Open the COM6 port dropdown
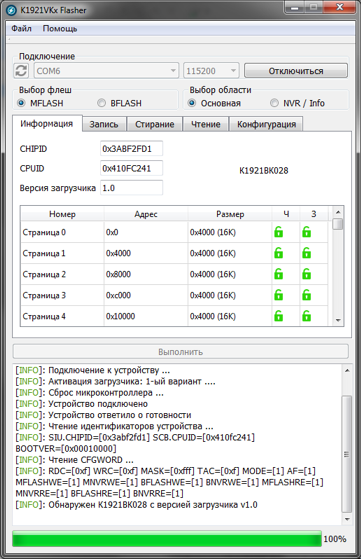The height and width of the screenshot is (559, 361). coord(106,71)
